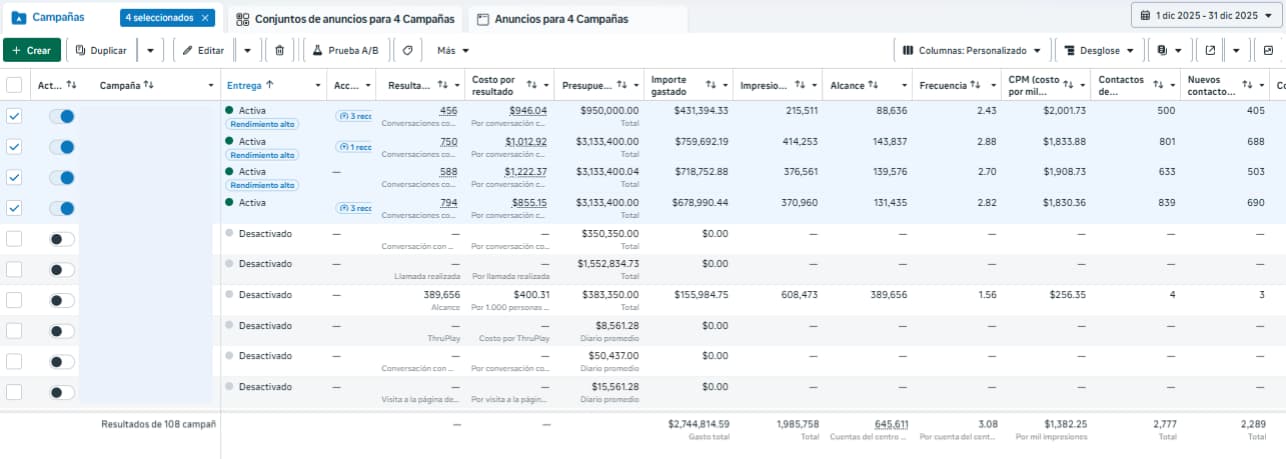Open the Campaña column options arrow

coord(210,86)
